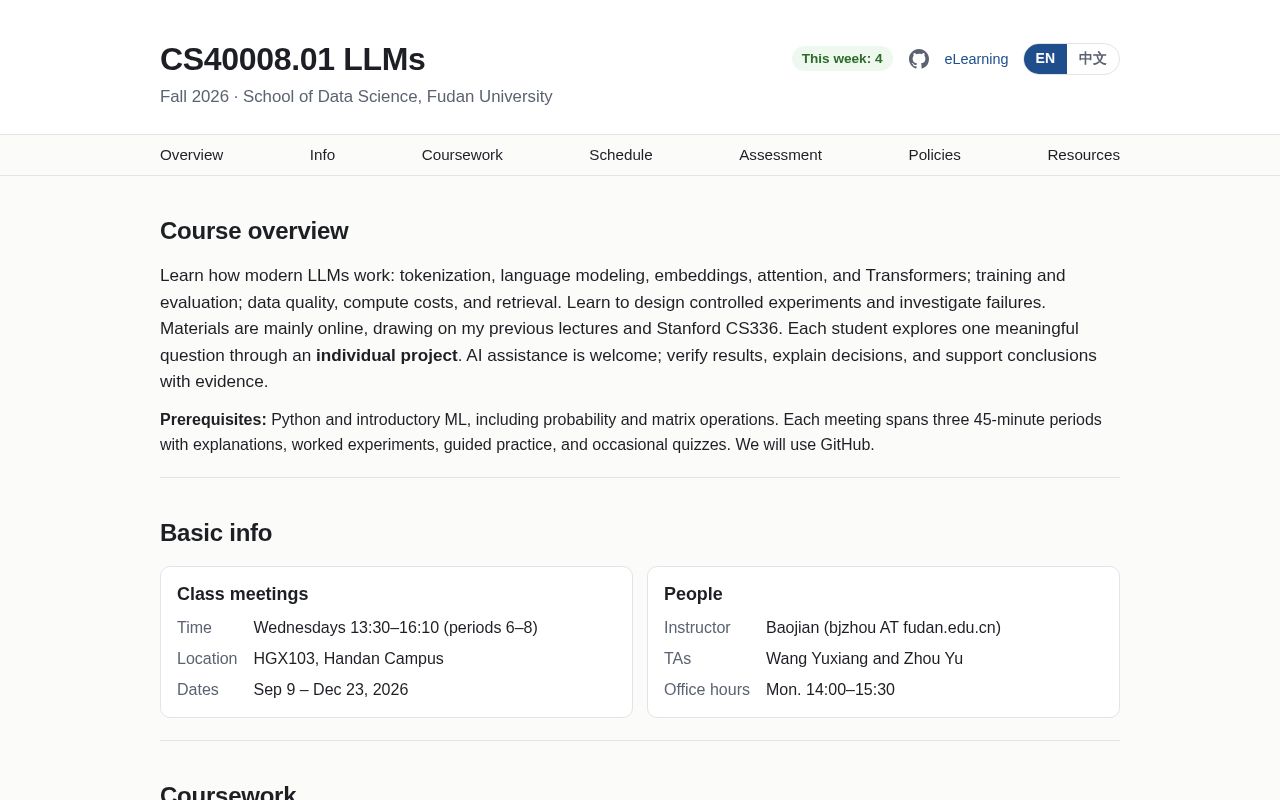Click the Fall 2026 School of Data Science subtitle

(356, 97)
